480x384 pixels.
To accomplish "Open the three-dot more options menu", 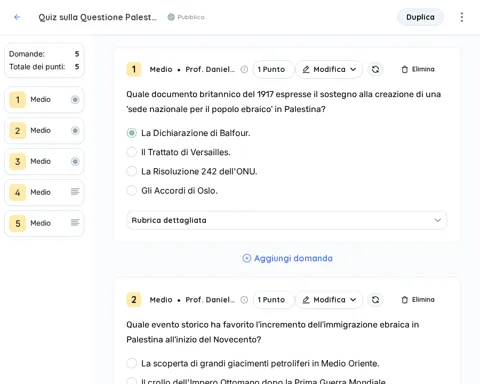I will point(462,17).
